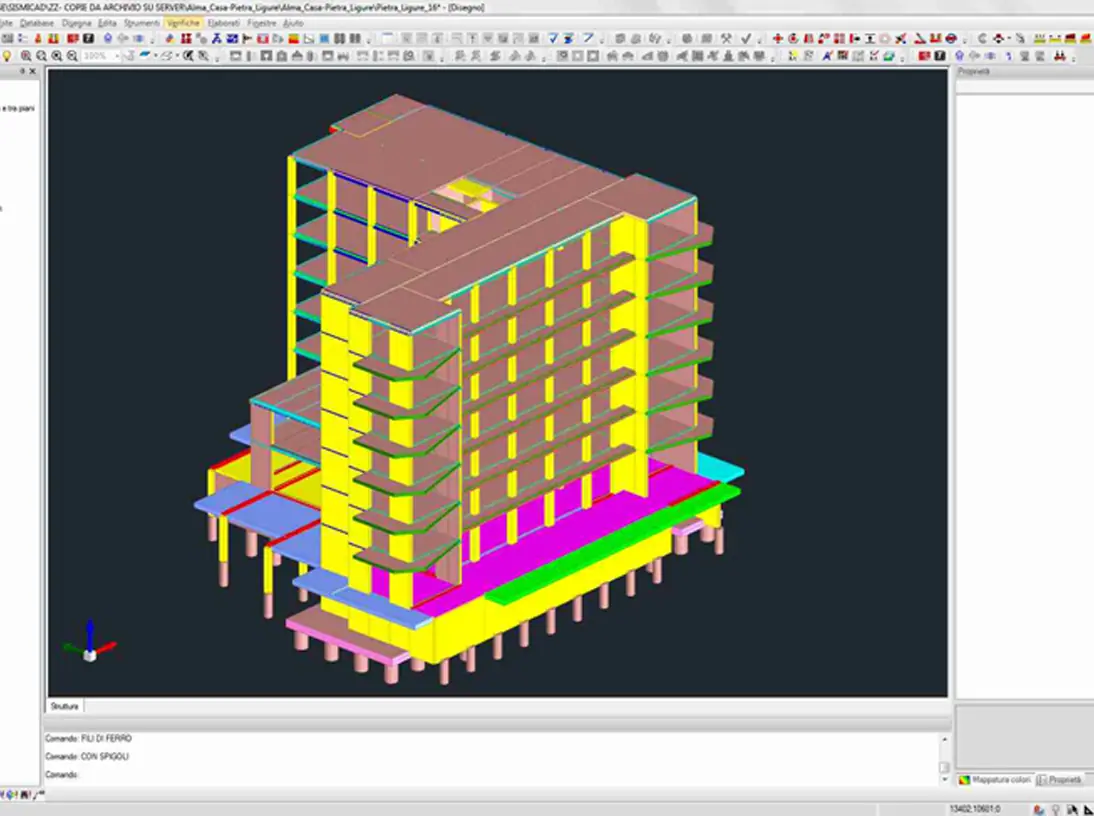Open the Elaborati menu

222,22
